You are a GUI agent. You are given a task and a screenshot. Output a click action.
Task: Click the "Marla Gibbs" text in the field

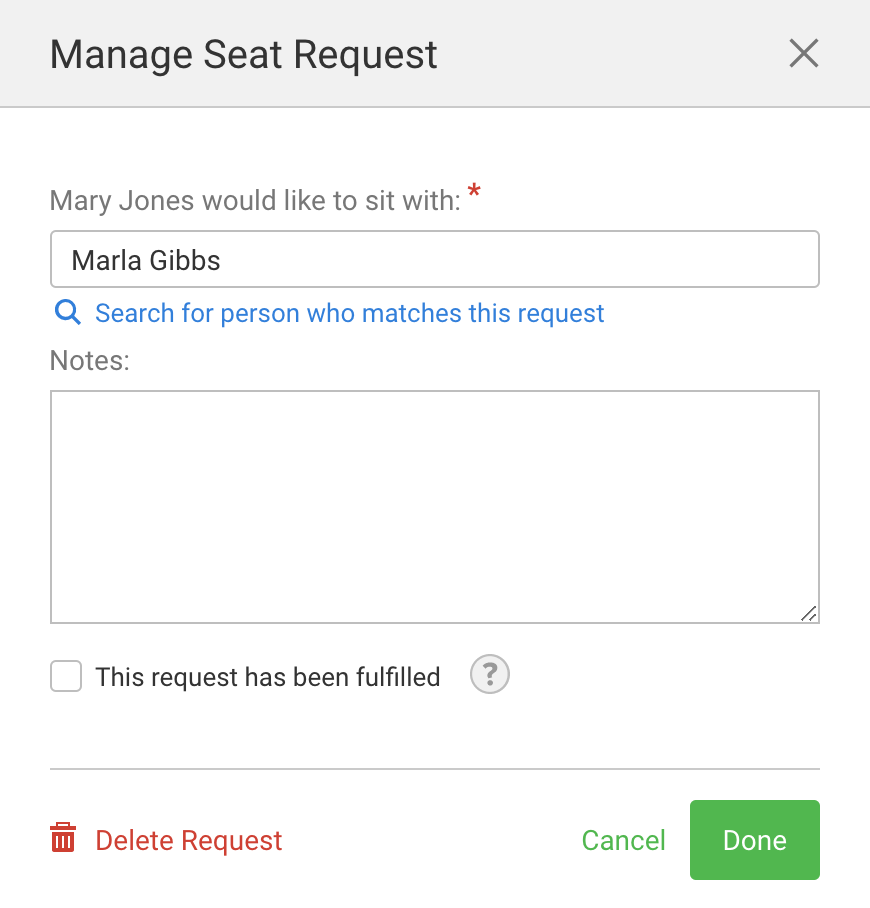[146, 260]
